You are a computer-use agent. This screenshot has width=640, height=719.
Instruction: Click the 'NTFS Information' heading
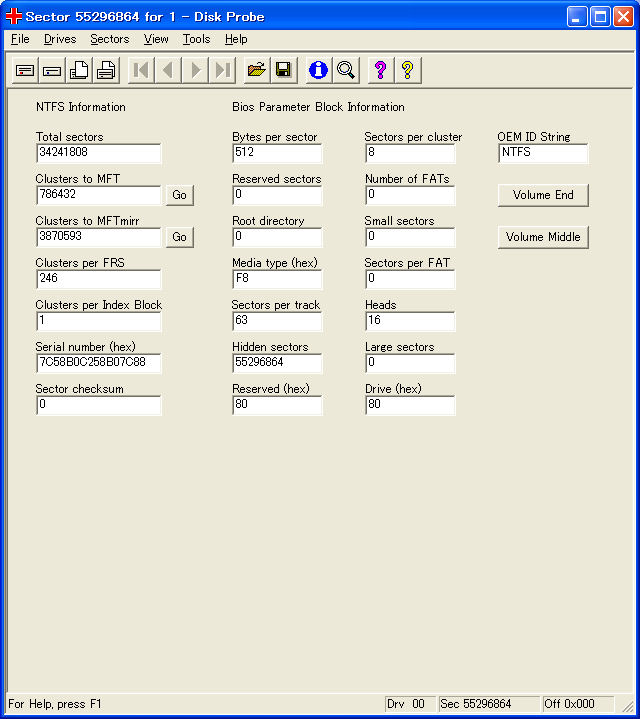81,107
